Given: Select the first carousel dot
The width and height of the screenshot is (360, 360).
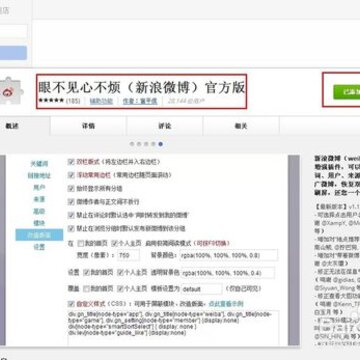Looking at the screenshot, I should point(132,144).
